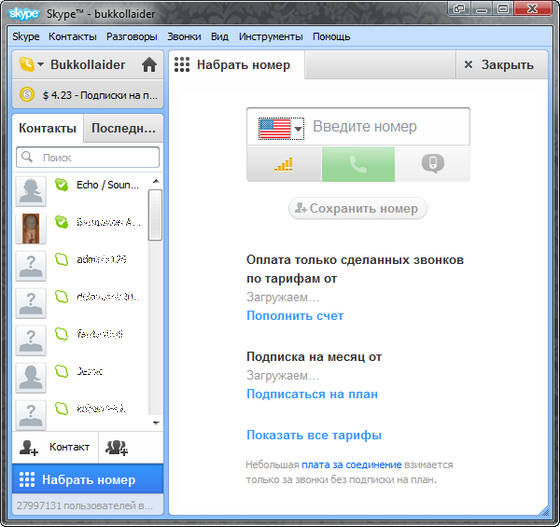The width and height of the screenshot is (560, 527).
Task: Click the dial pad icon in Набрать номер tab
Action: point(182,65)
